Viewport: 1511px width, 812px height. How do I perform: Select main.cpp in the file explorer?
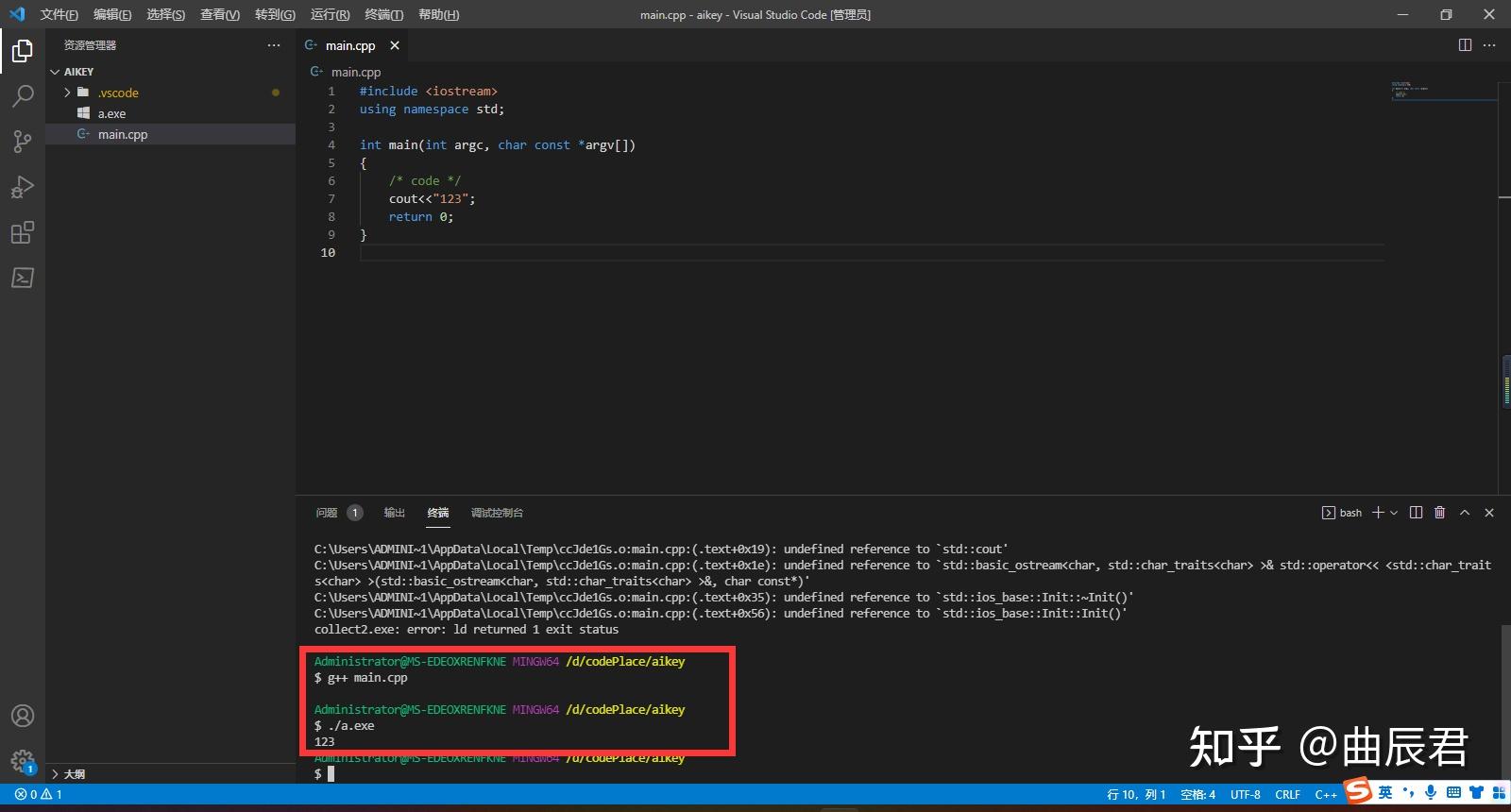click(170, 134)
